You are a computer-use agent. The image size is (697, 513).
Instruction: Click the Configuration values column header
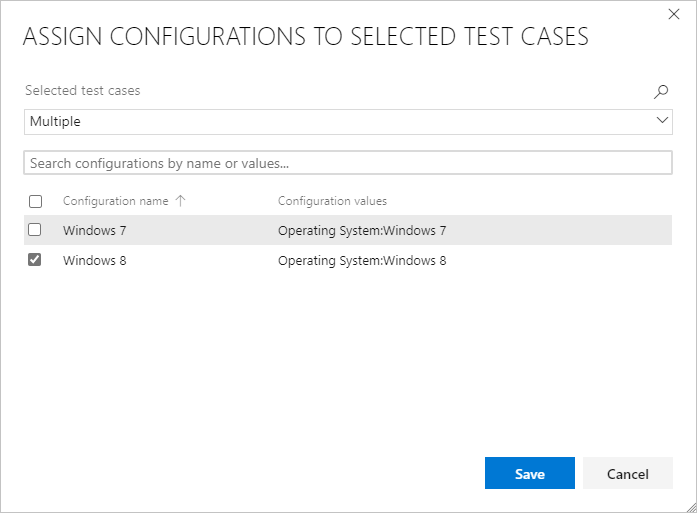point(332,201)
